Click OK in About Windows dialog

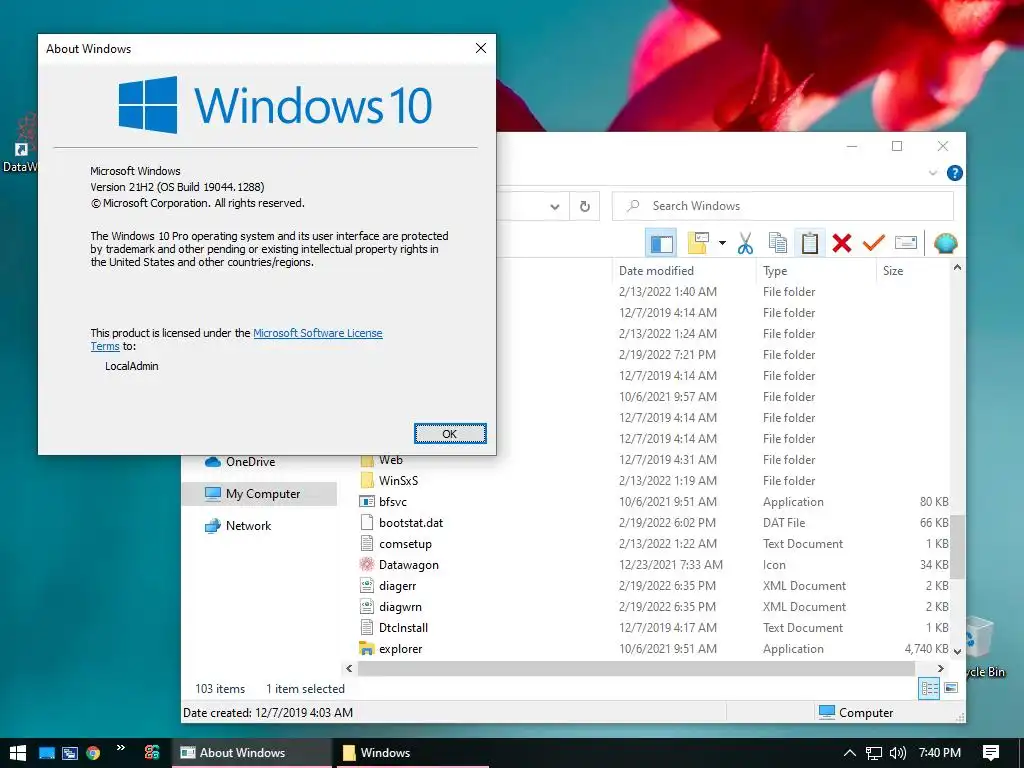[x=450, y=434]
